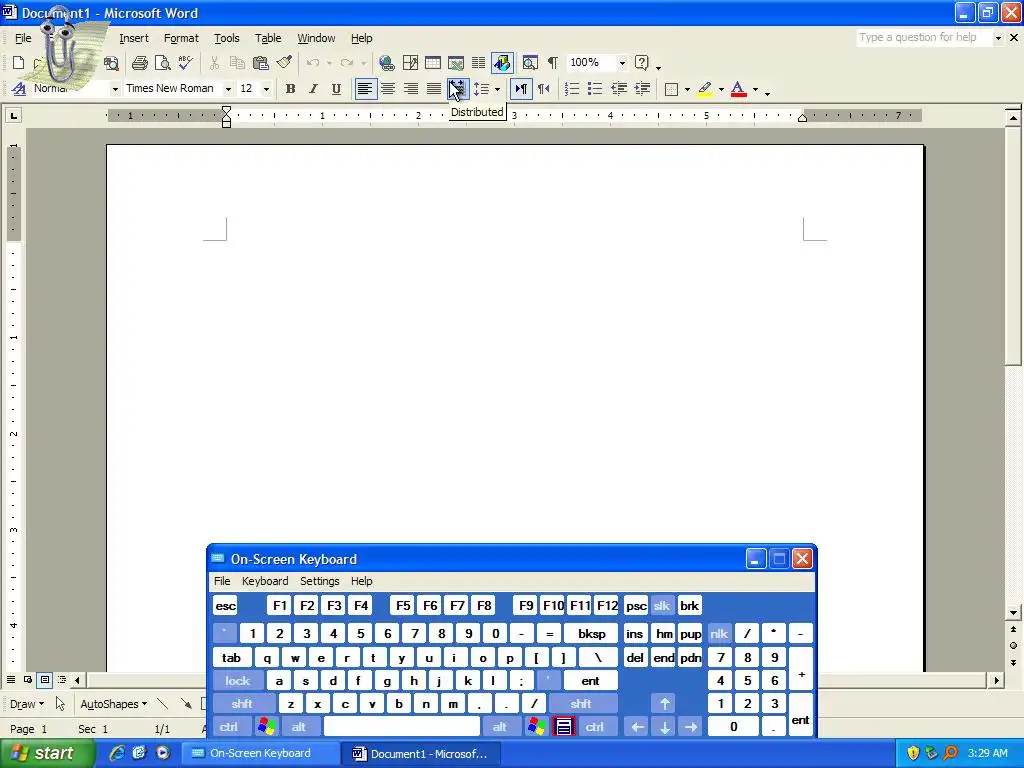Open the Table menu in Word
The height and width of the screenshot is (768, 1024).
268,39
